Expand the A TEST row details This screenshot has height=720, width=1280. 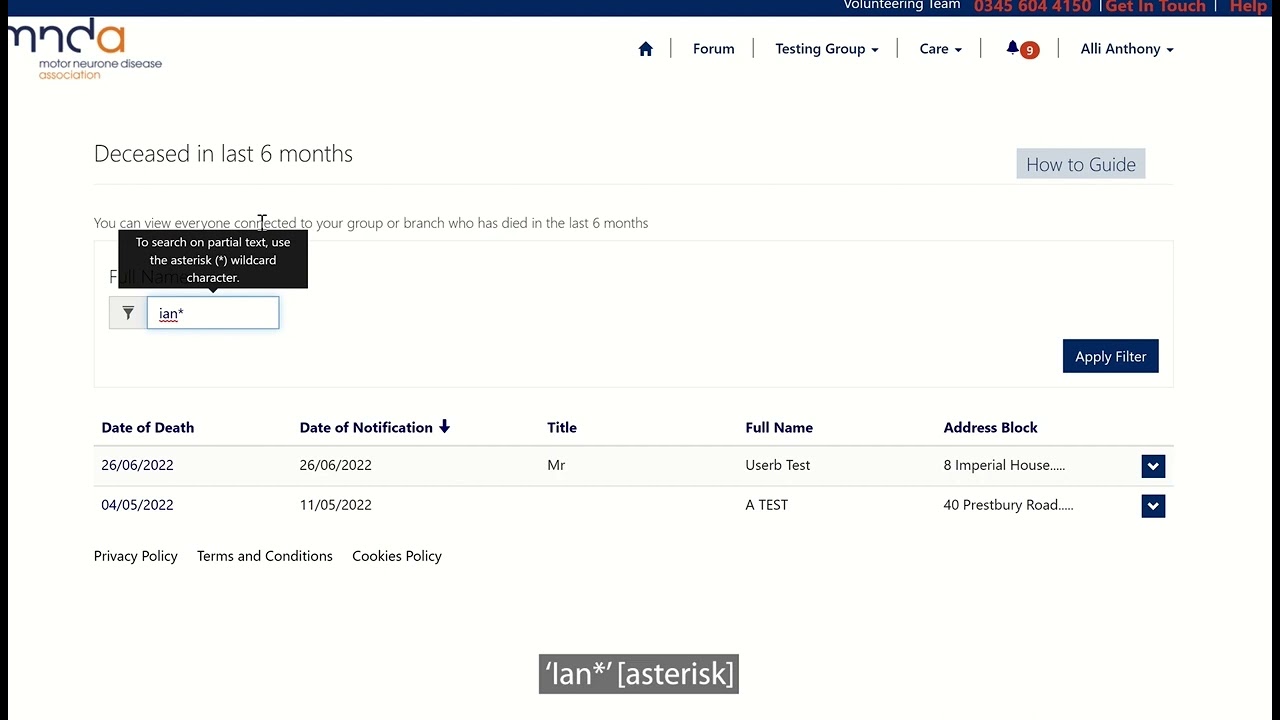click(x=1153, y=506)
